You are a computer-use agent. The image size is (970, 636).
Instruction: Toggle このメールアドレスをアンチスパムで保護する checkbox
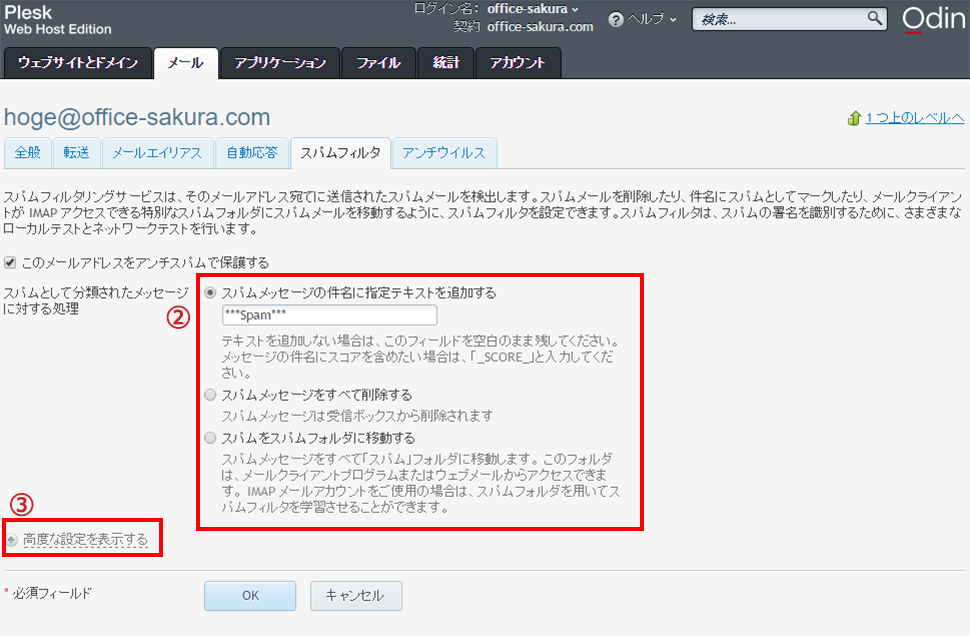pyautogui.click(x=10, y=262)
